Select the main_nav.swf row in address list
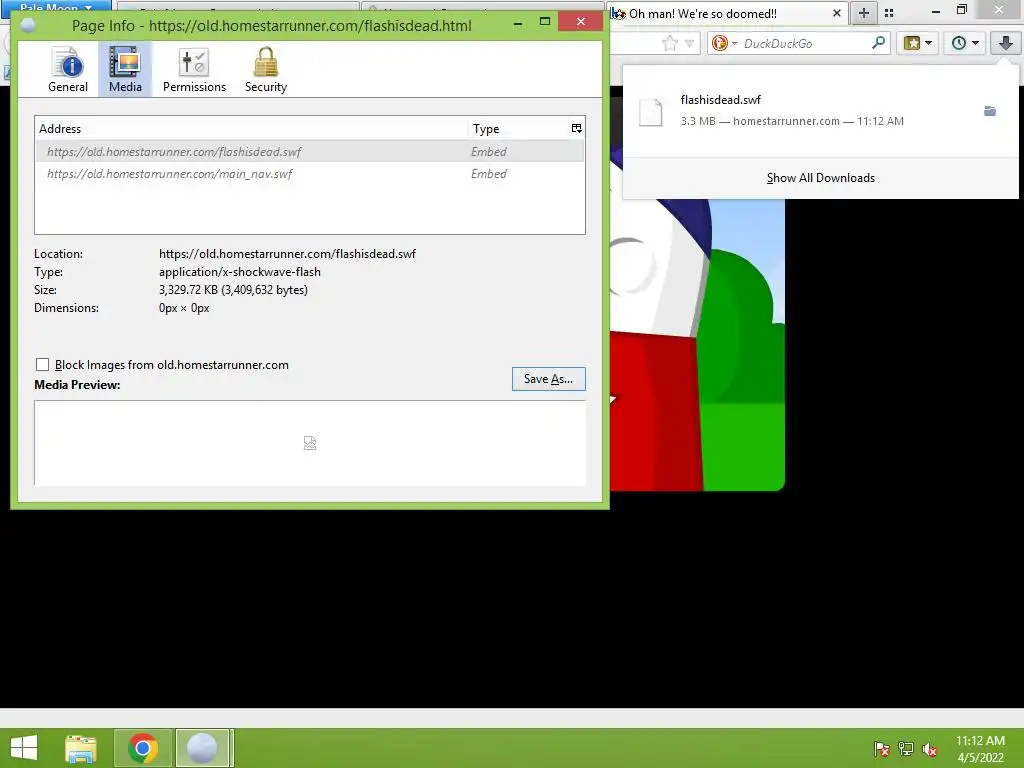Screen dimensions: 1024x768 coord(310,174)
